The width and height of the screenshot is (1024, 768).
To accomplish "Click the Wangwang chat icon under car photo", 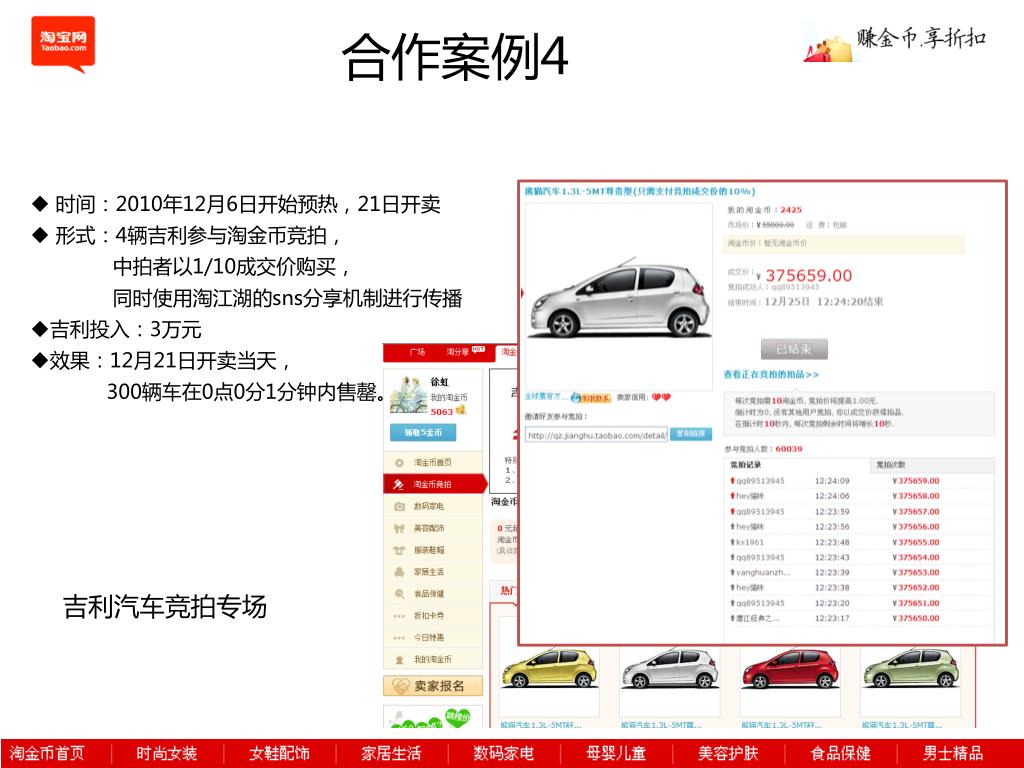I will tap(591, 398).
